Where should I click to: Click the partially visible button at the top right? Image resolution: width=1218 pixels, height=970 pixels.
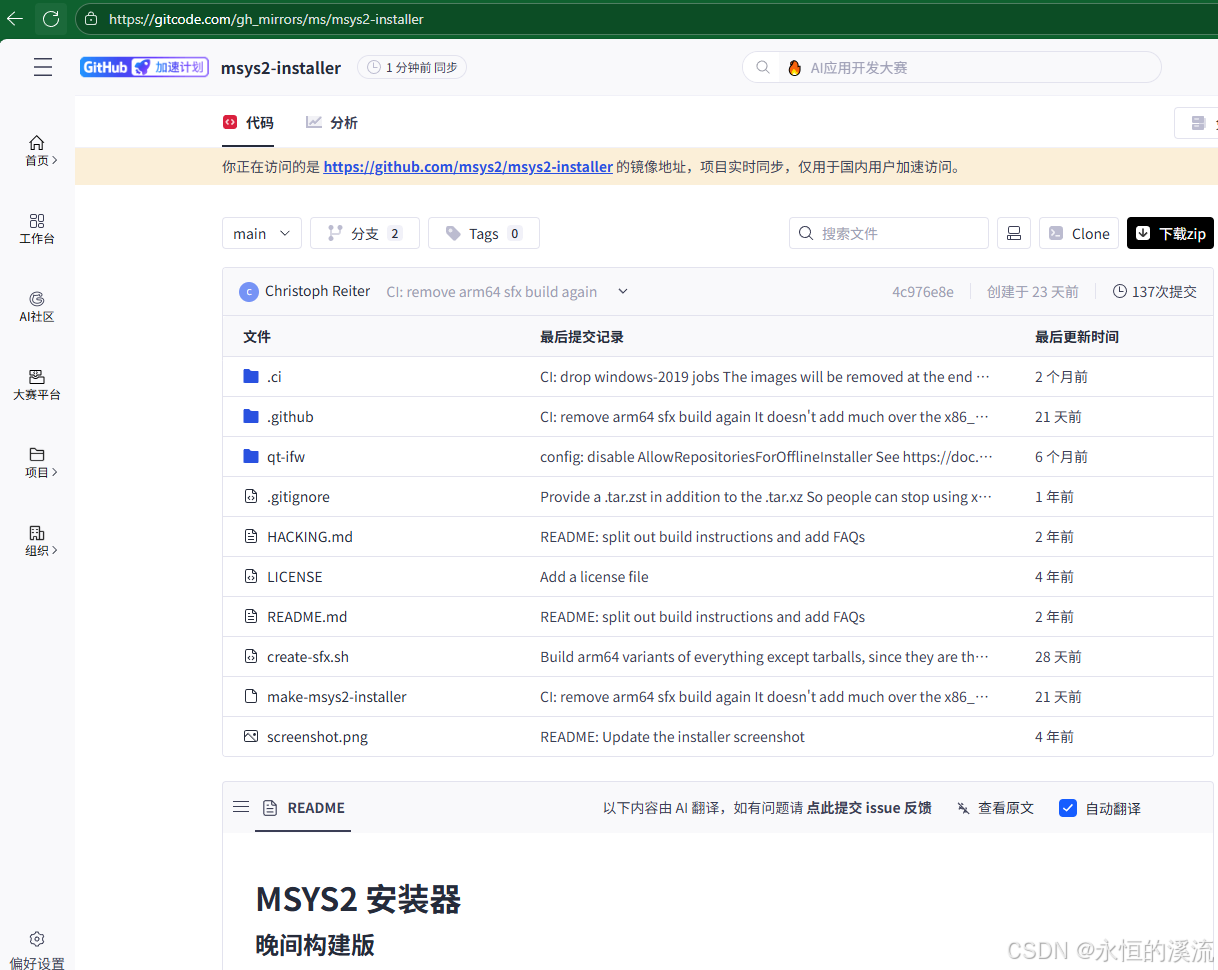click(1196, 123)
